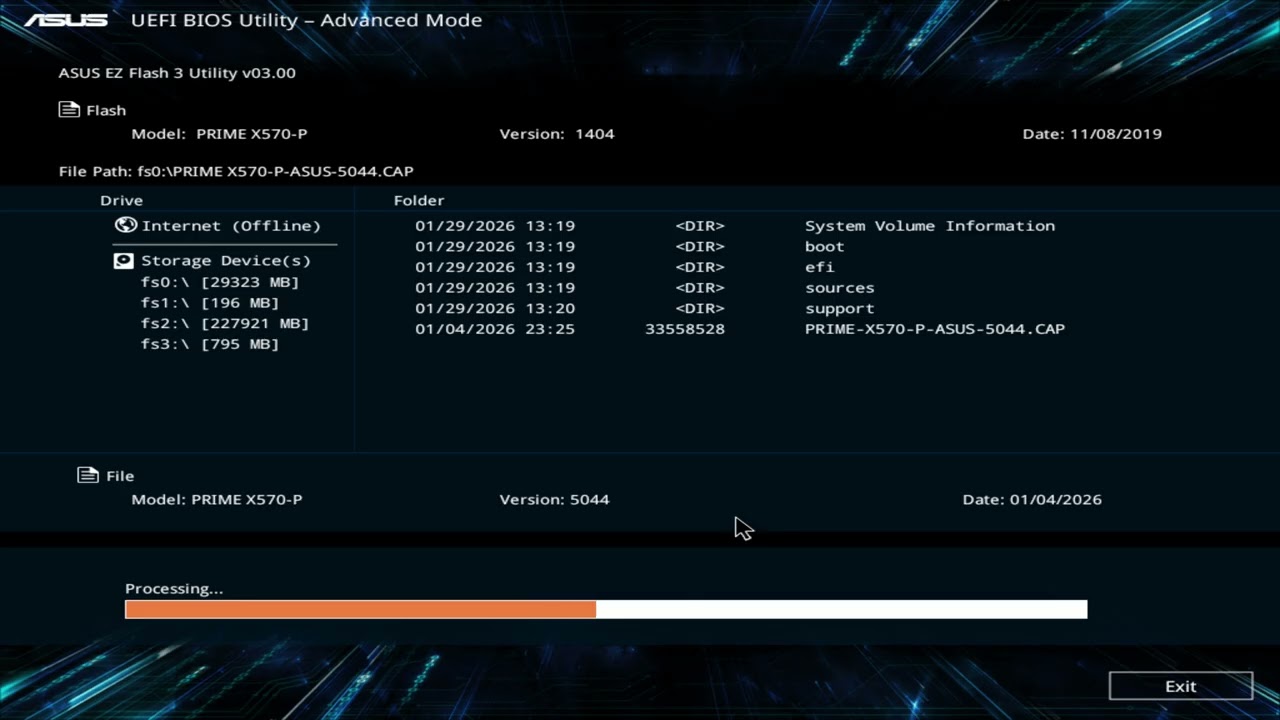Click file Version: 5044 text
Screen dimensions: 1280x720
554,499
